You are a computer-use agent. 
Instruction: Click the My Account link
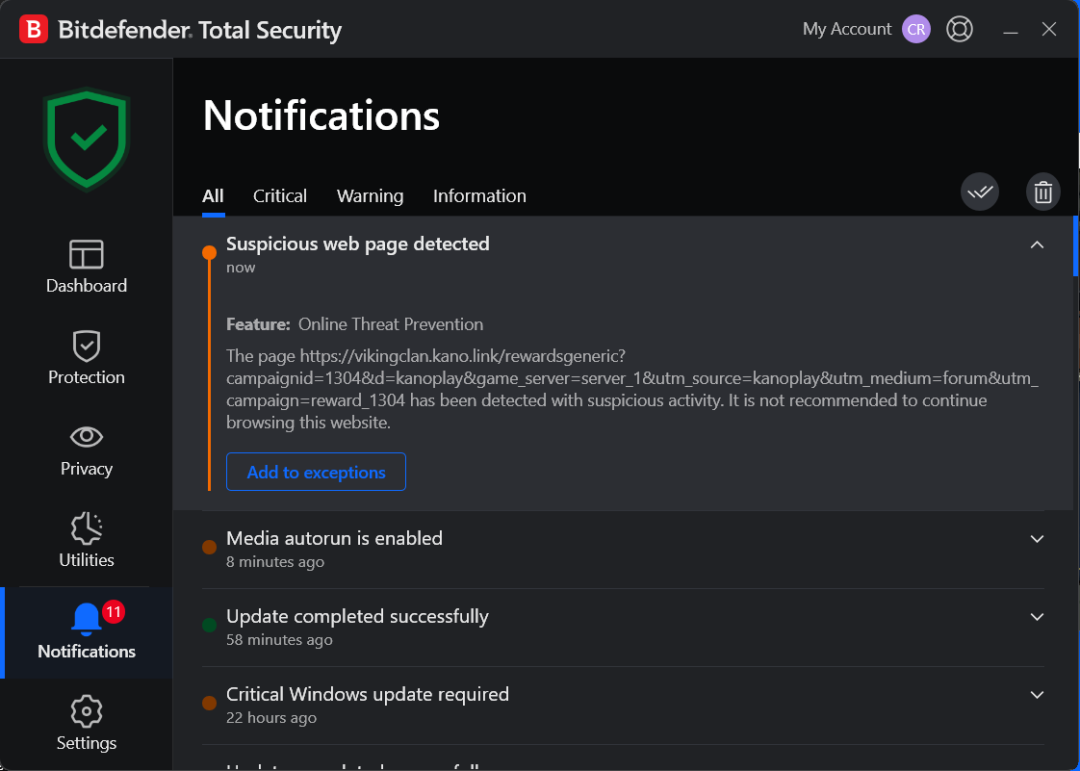[x=847, y=29]
